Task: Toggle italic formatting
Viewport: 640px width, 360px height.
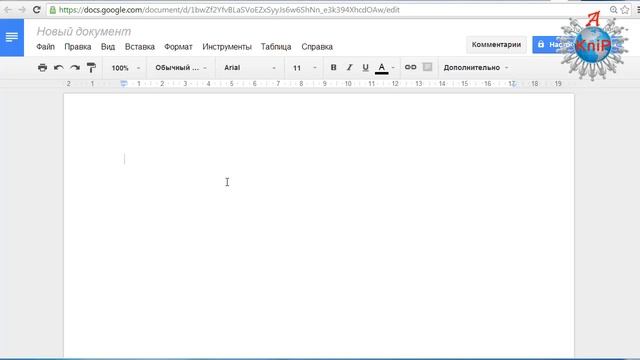Action: click(x=349, y=68)
